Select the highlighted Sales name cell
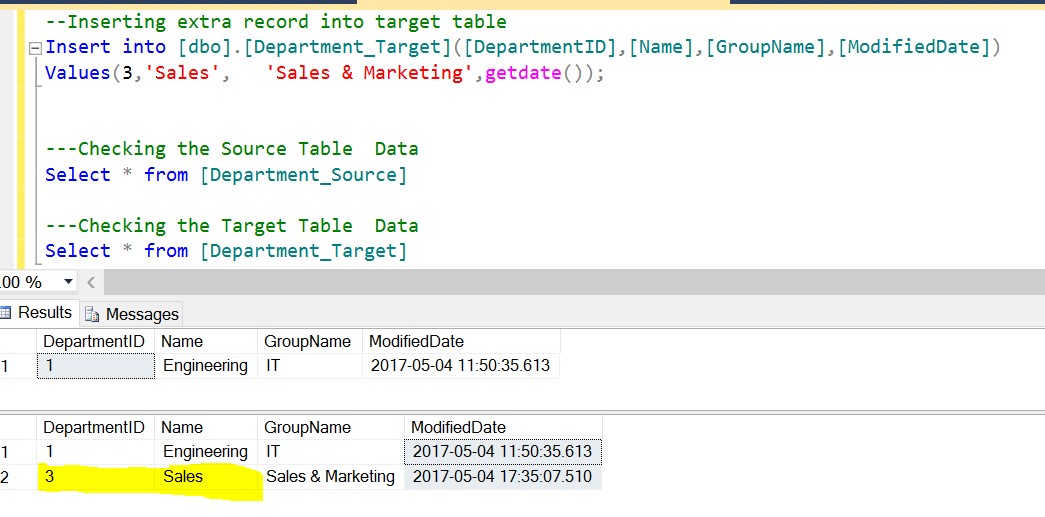Viewport: 1045px width, 517px height. 183,476
